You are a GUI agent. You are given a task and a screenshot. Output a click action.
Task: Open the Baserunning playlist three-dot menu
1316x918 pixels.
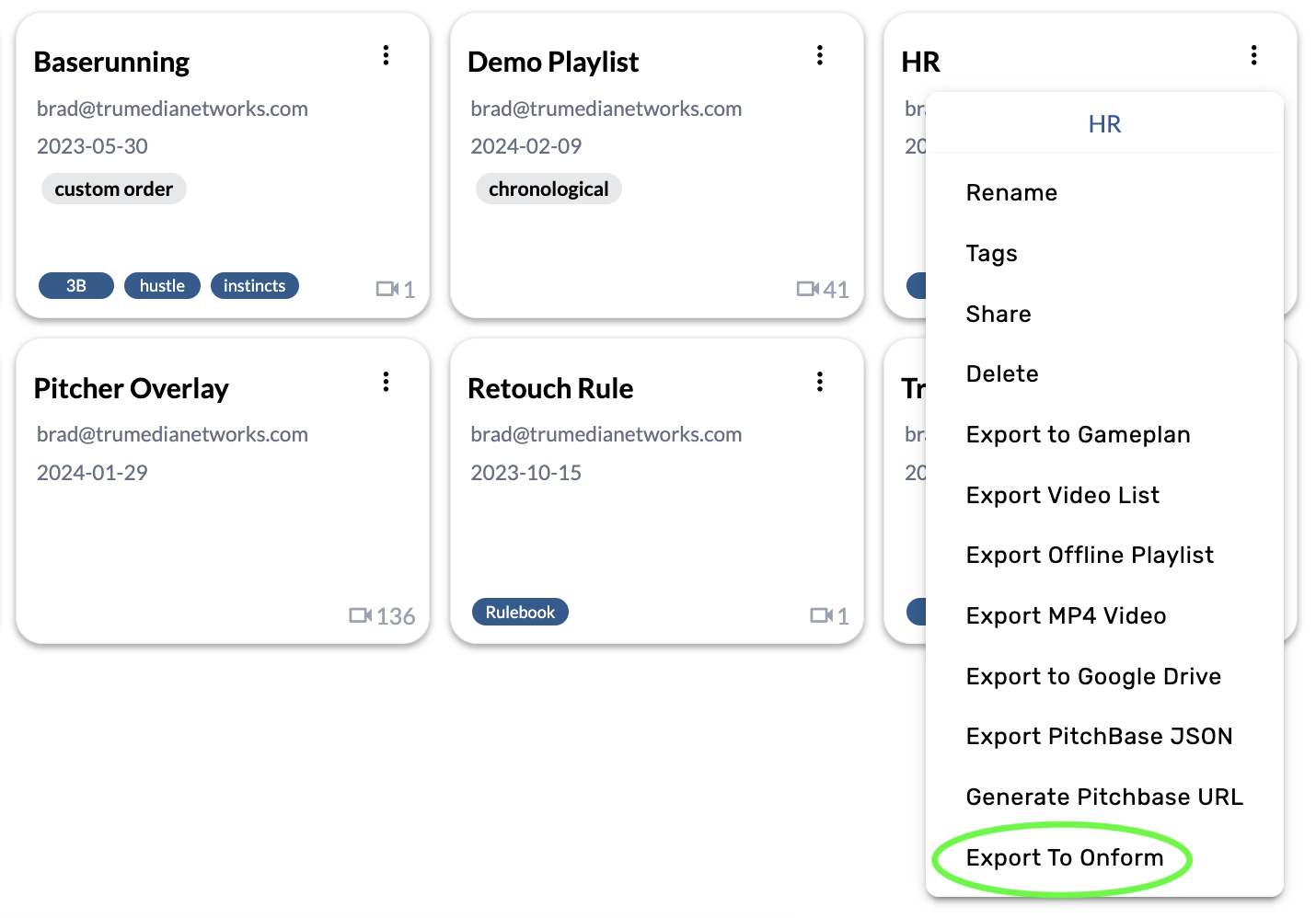pyautogui.click(x=386, y=55)
